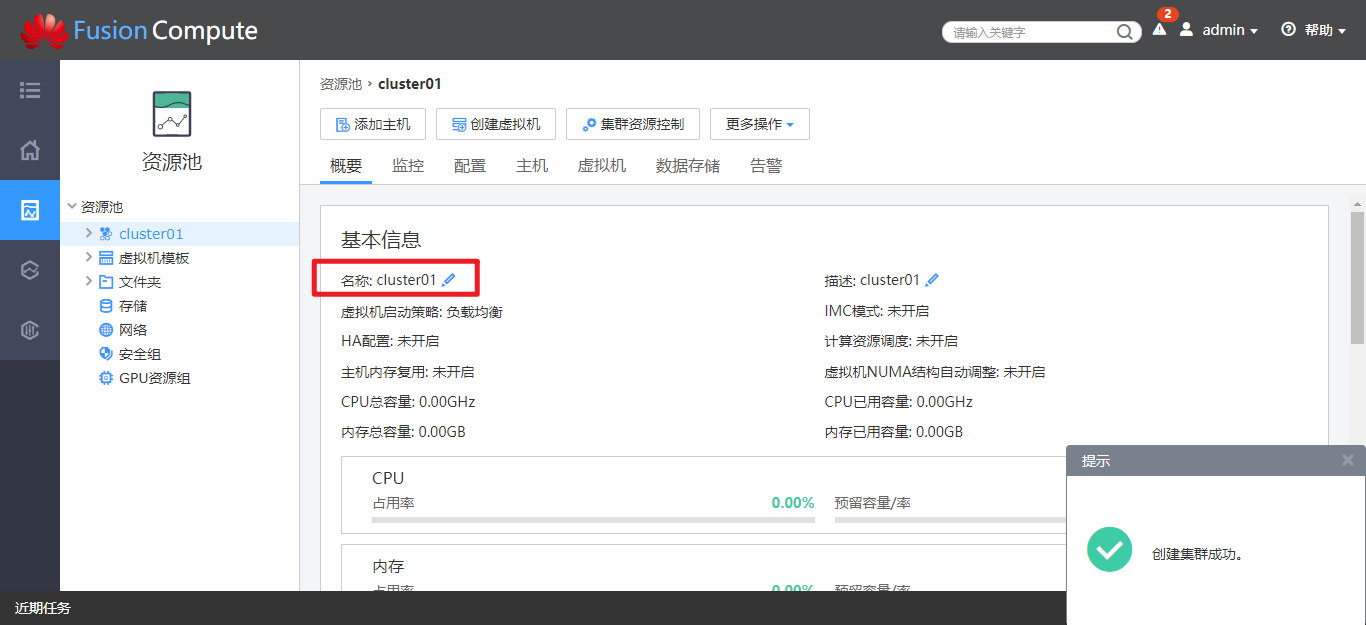1366x625 pixels.
Task: Click CPU已用容量: 0.00GHz text
Action: click(x=899, y=402)
